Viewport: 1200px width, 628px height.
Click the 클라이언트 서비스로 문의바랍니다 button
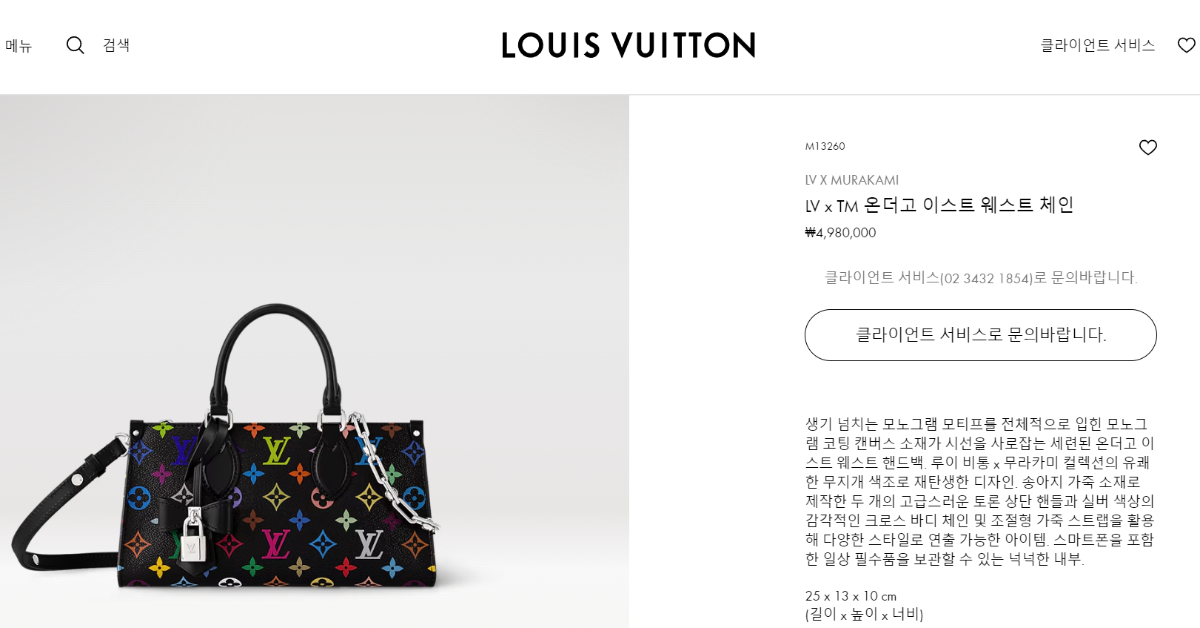[x=980, y=335]
